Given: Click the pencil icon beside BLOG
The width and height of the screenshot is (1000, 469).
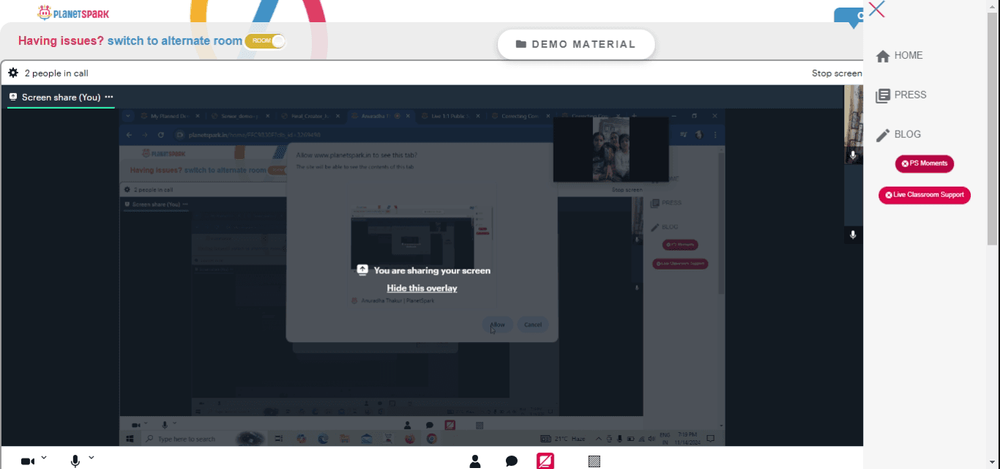Looking at the screenshot, I should click(883, 135).
